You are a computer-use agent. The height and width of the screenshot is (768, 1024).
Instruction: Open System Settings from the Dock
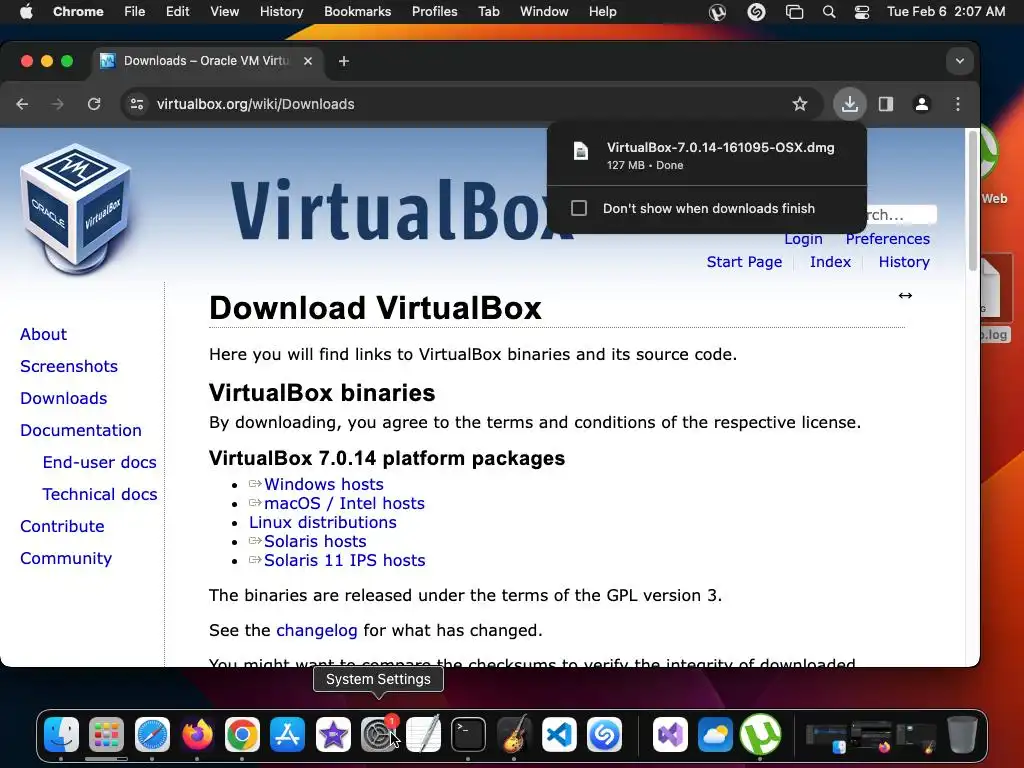click(x=378, y=735)
